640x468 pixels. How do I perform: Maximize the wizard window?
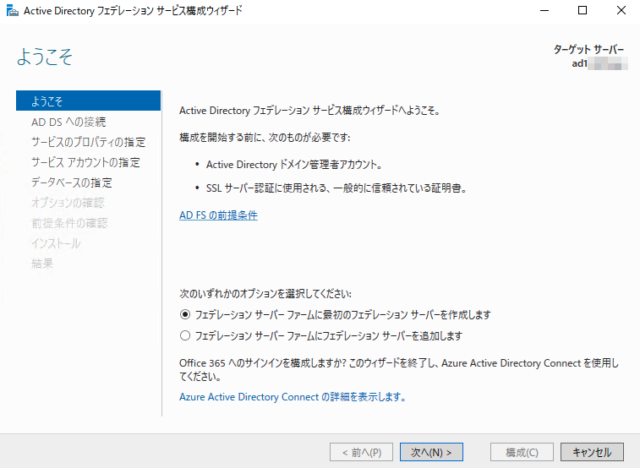582,11
